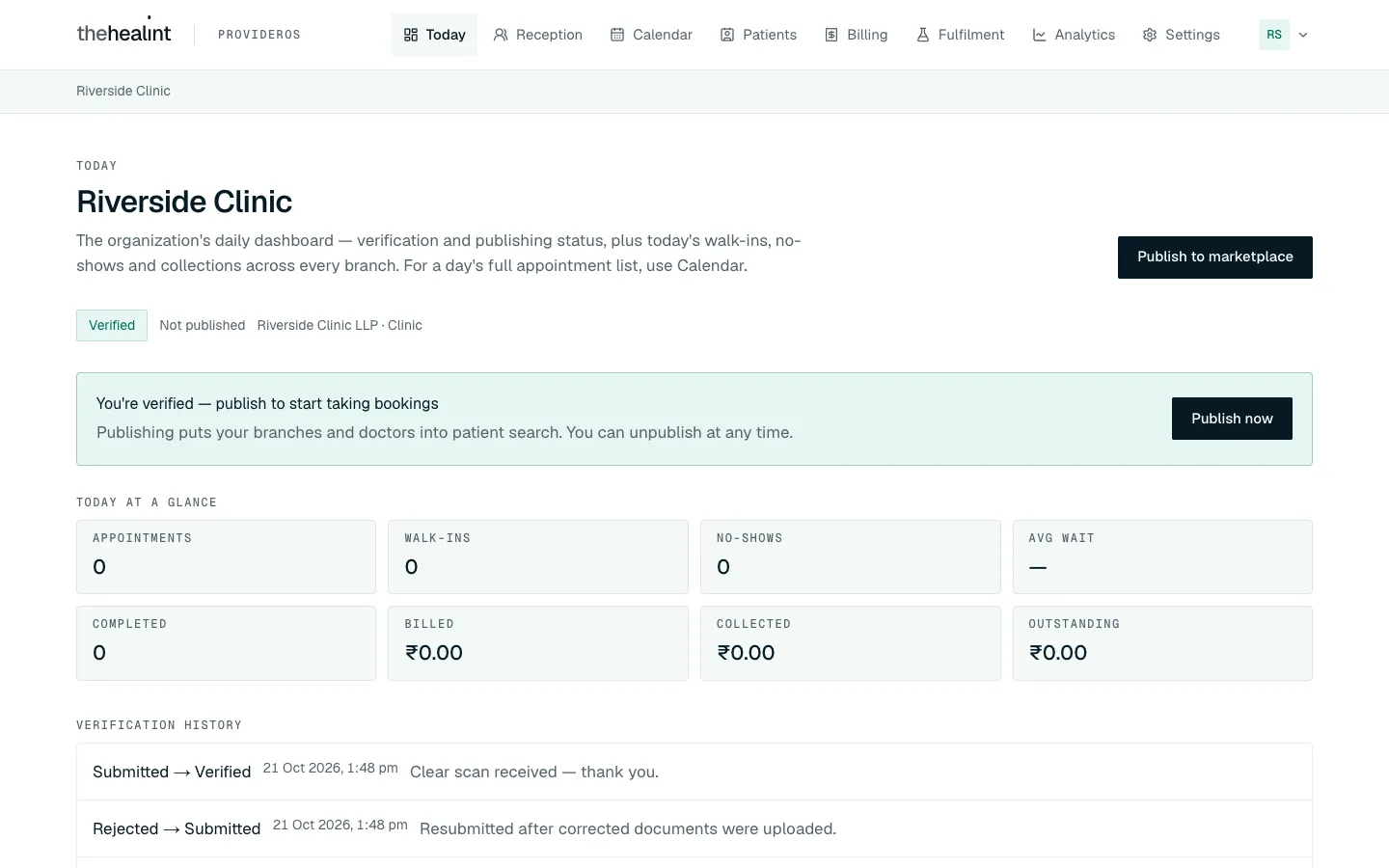Open the Analytics tab label

[x=1085, y=35]
